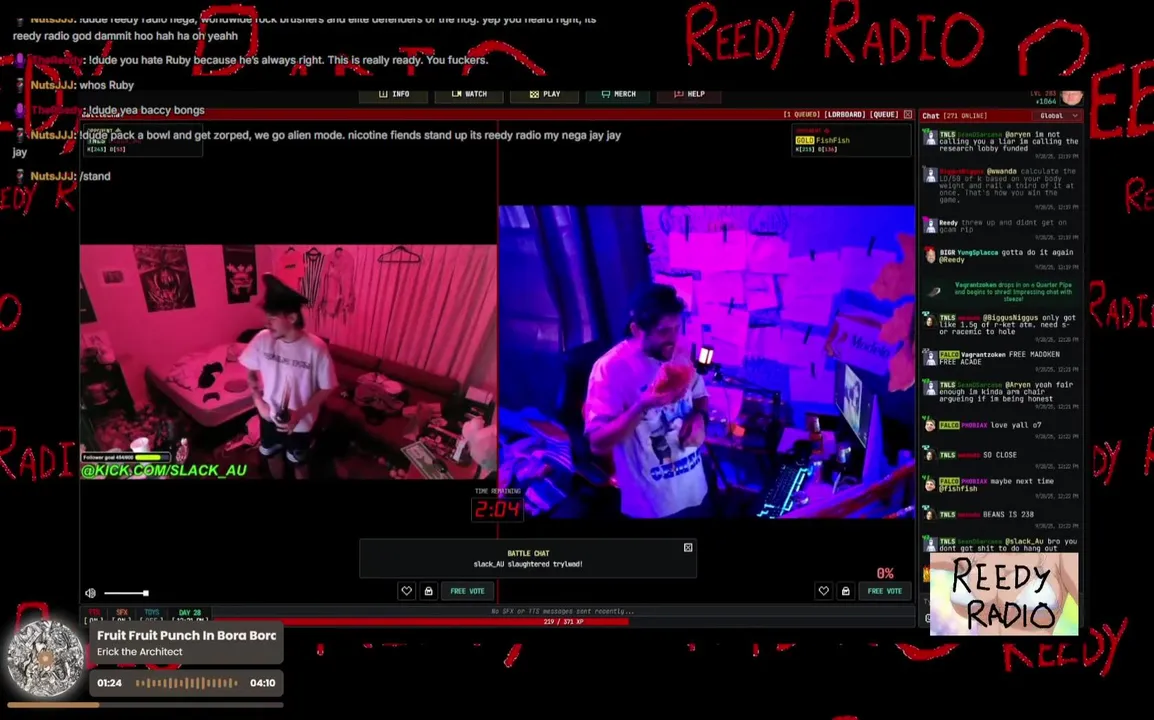Screen dimensions: 1154x720
Task: Click the left slack_AU webcam feed
Action: click(288, 361)
